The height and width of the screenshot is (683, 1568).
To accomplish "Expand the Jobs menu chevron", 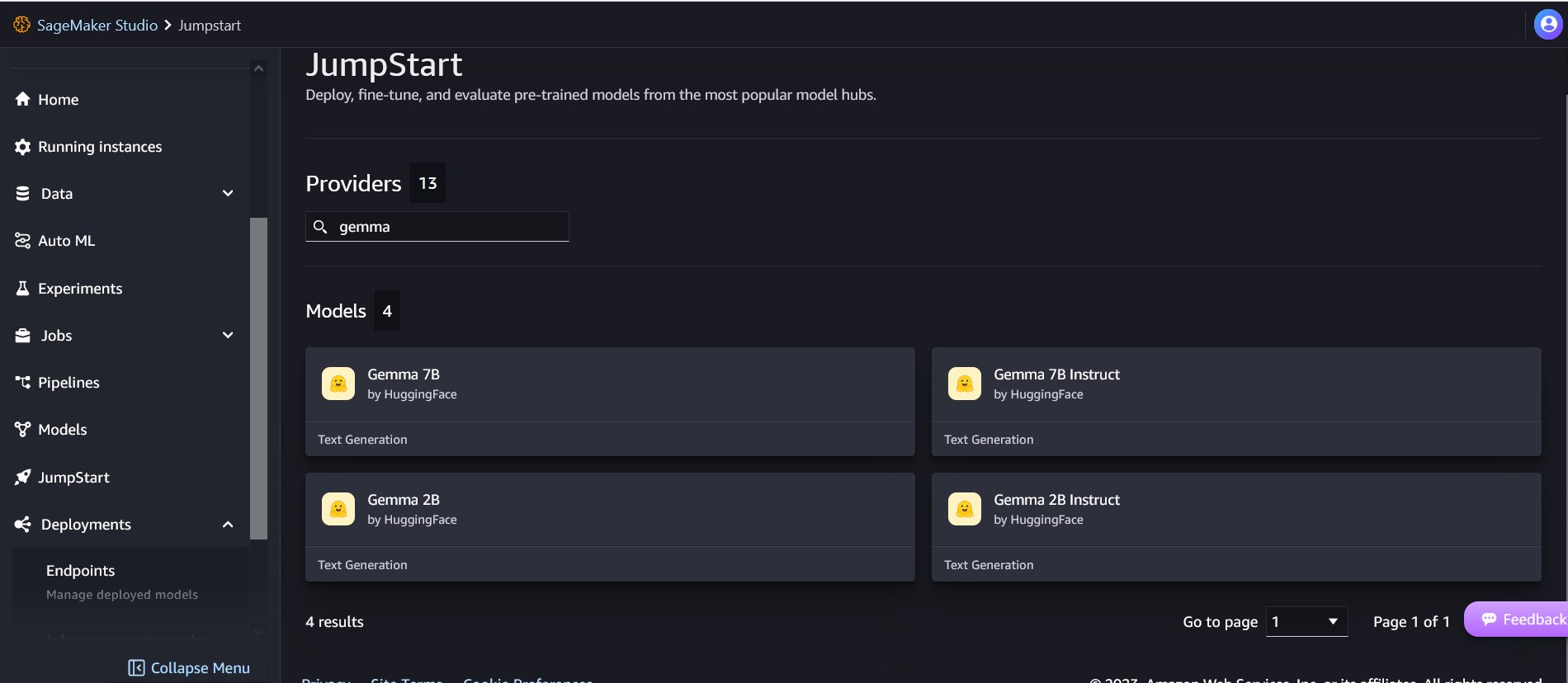I will pyautogui.click(x=228, y=336).
